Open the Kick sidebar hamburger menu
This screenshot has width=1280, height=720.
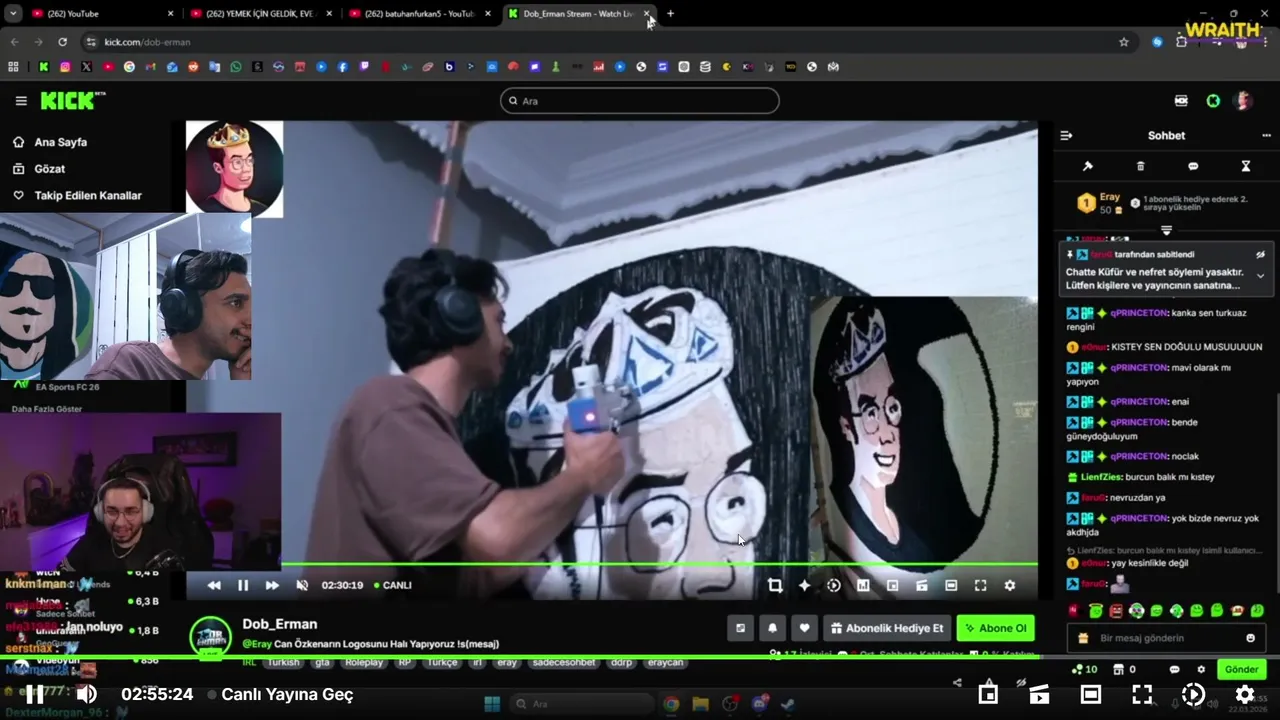click(x=21, y=101)
